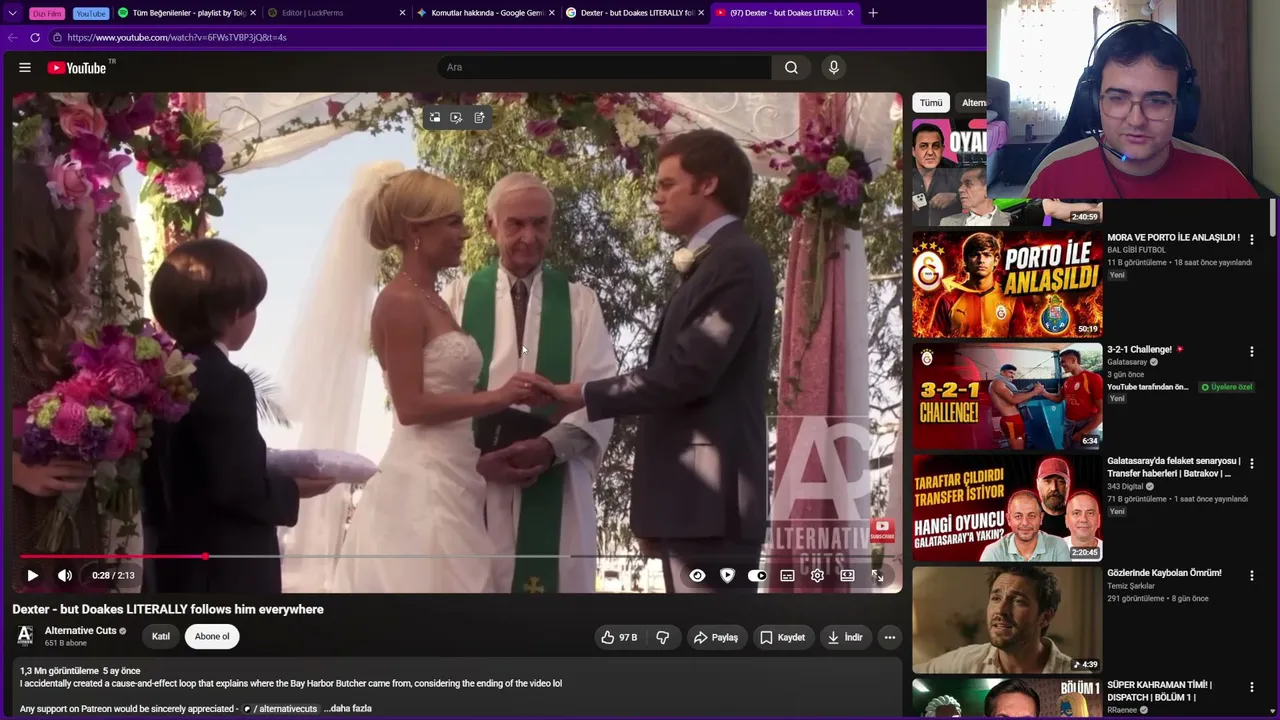The height and width of the screenshot is (720, 1280).
Task: Open options for Galatasaray'da felaket senaryosu video
Action: [x=1251, y=464]
